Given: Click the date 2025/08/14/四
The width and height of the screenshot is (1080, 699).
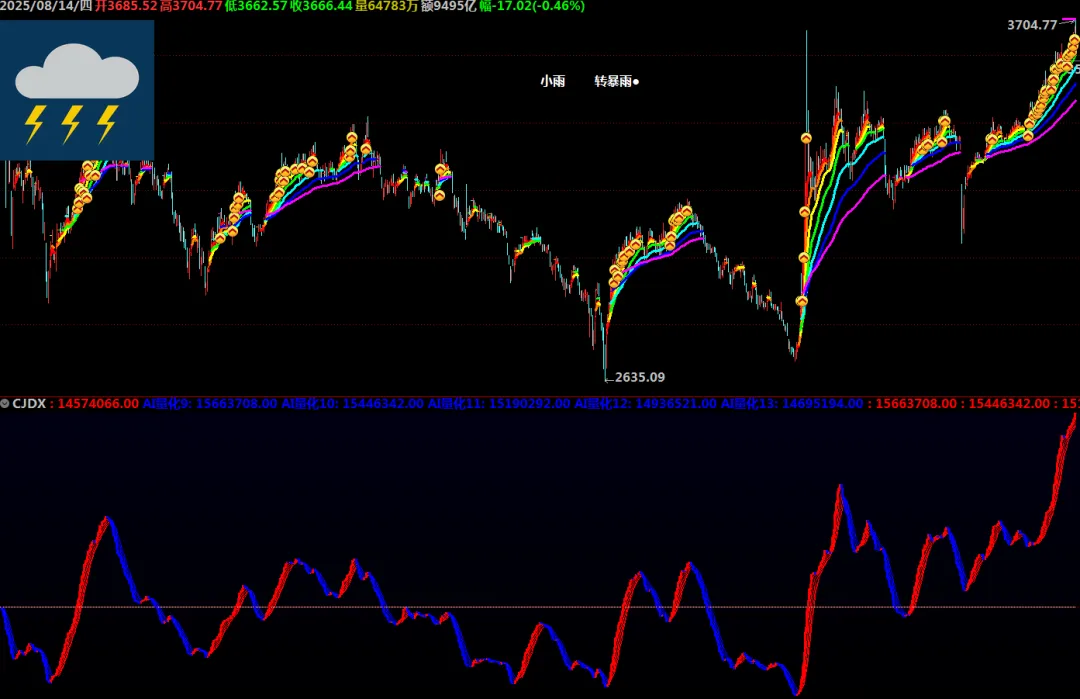Looking at the screenshot, I should (46, 6).
